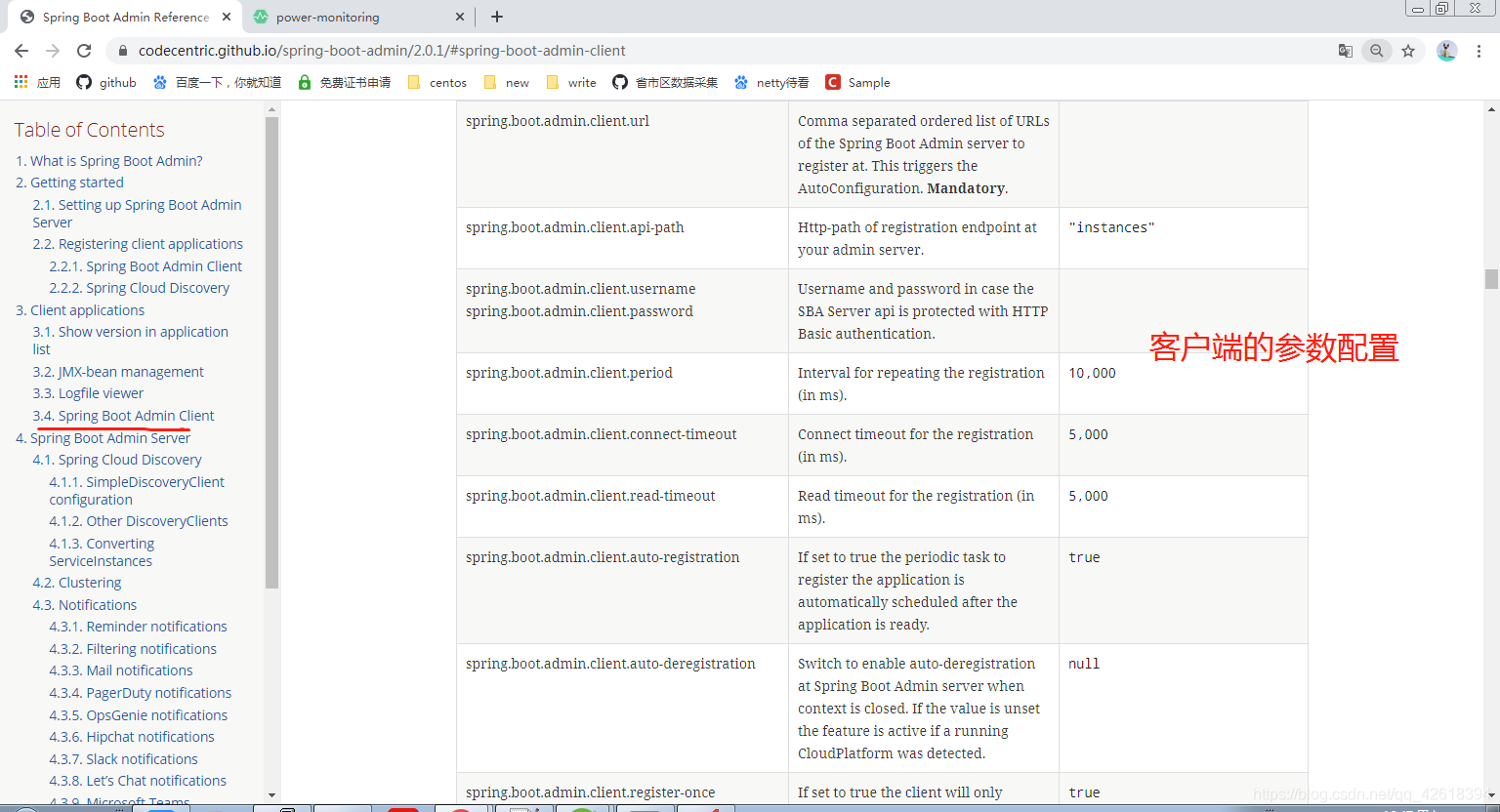Open '4.3.2. Filtering notifications' link
Screen dimensions: 1500x812
(133, 649)
